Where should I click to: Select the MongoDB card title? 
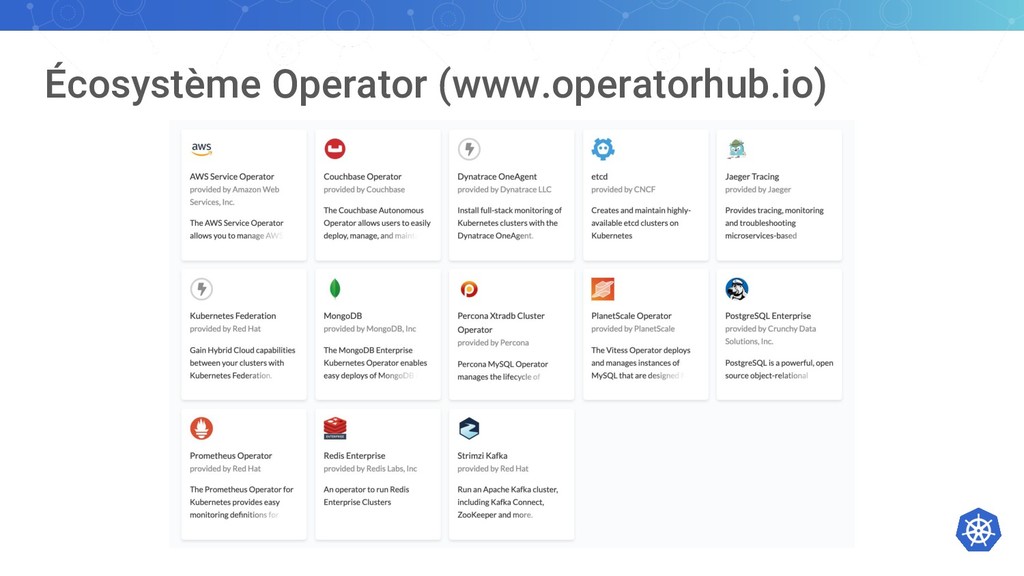tap(343, 315)
